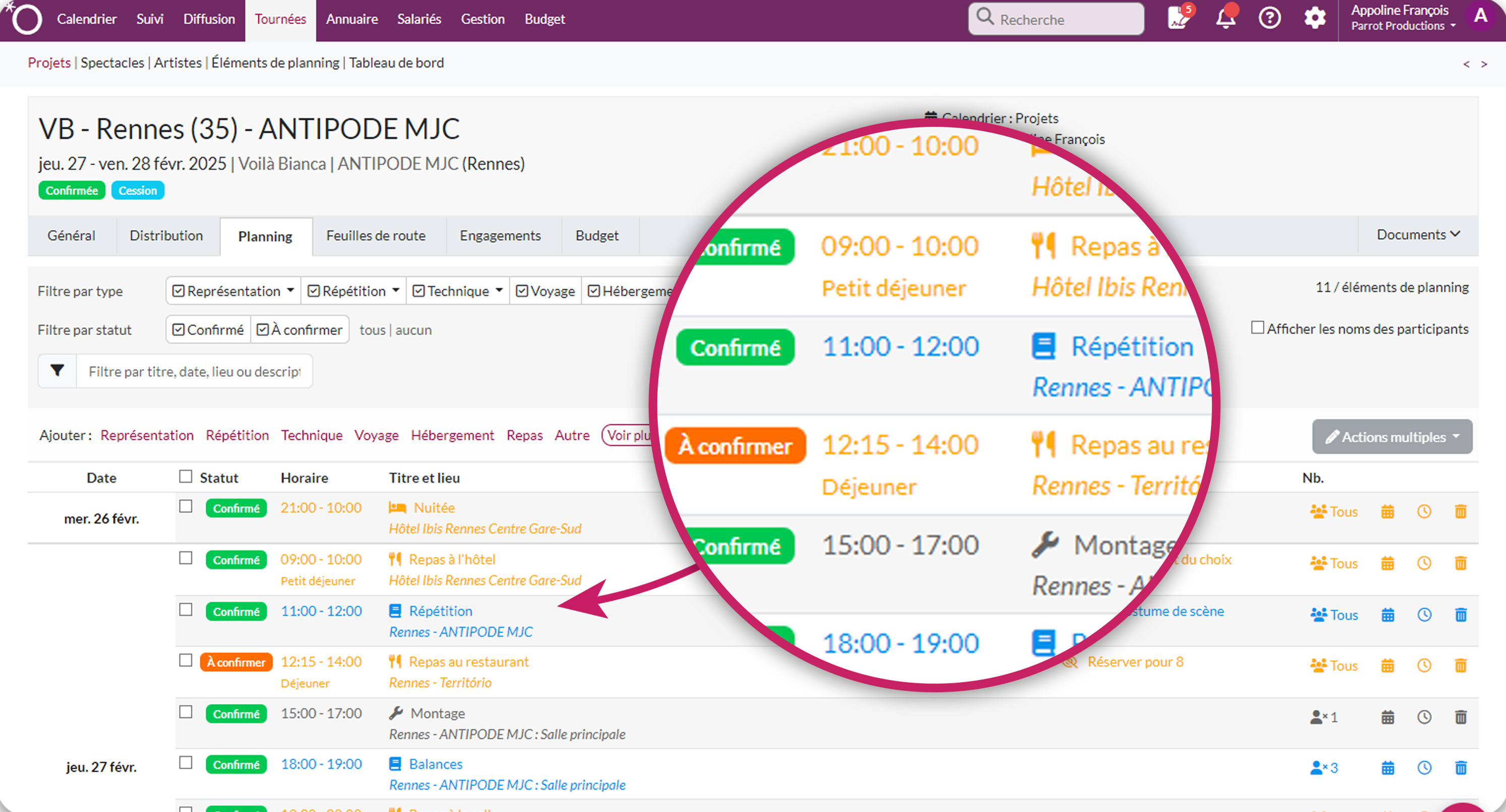This screenshot has width=1506, height=812.
Task: Go to next project arrow
Action: click(x=1484, y=64)
